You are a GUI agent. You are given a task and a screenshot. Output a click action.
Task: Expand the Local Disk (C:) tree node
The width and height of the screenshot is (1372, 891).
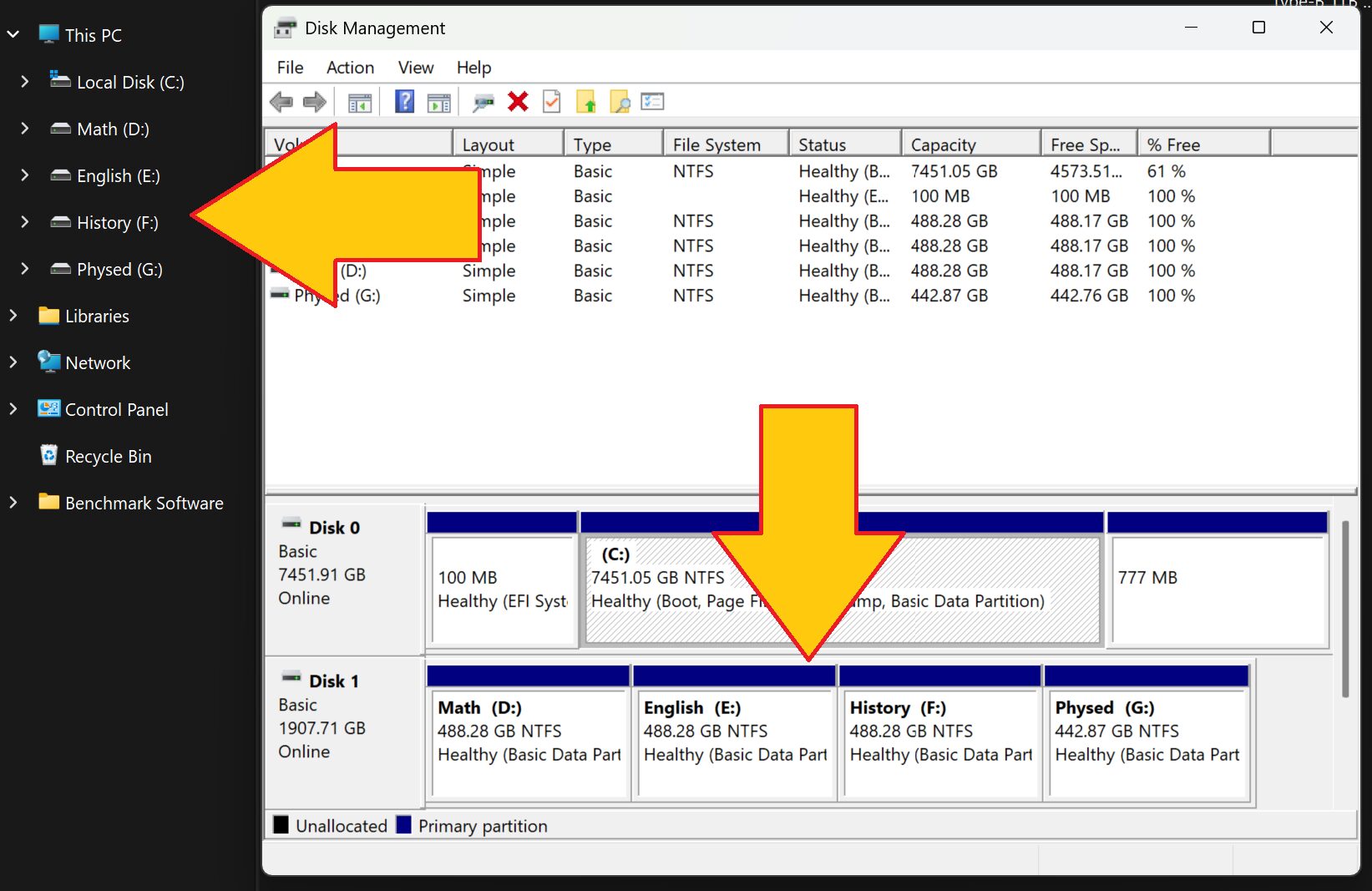pyautogui.click(x=24, y=82)
